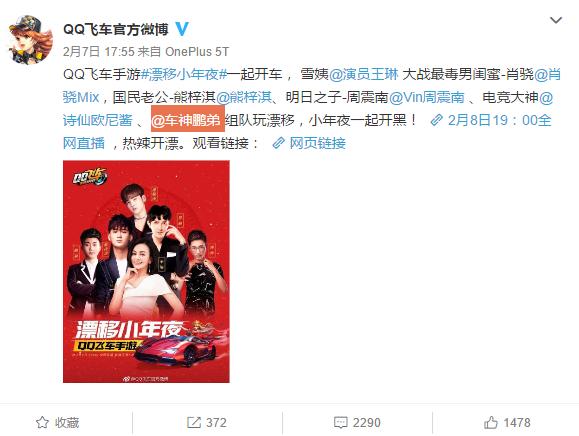
Task: Click highlighted @车神鹏弟 mention
Action: pyautogui.click(x=188, y=120)
